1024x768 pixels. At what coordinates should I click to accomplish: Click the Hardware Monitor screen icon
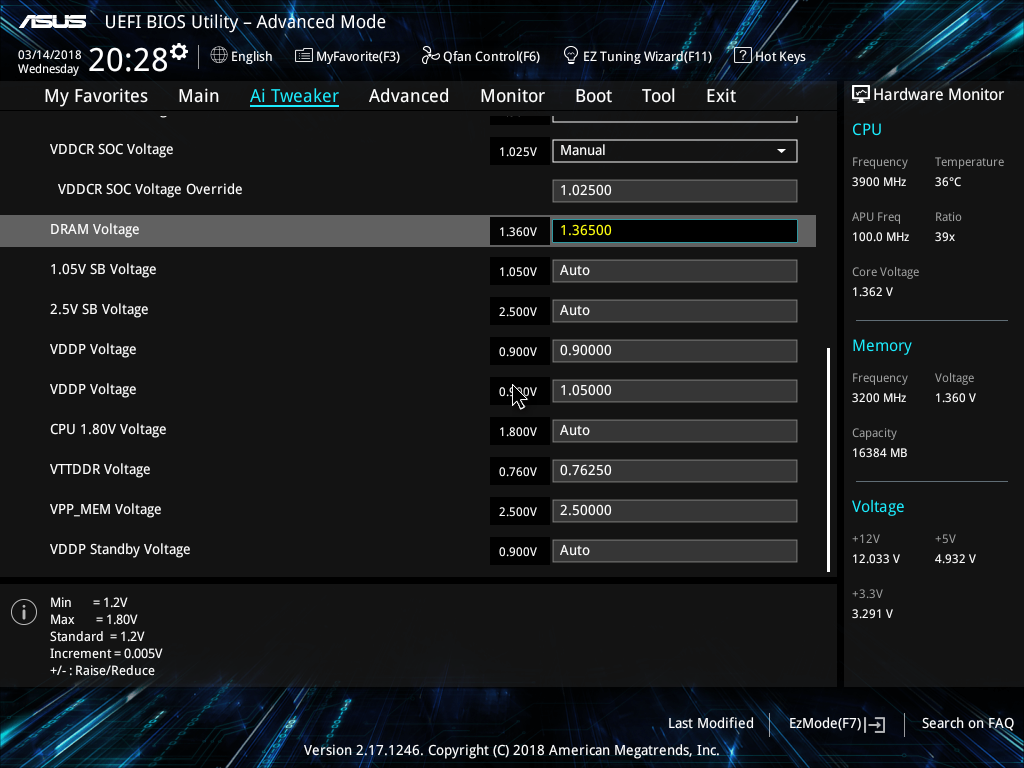pyautogui.click(x=861, y=94)
